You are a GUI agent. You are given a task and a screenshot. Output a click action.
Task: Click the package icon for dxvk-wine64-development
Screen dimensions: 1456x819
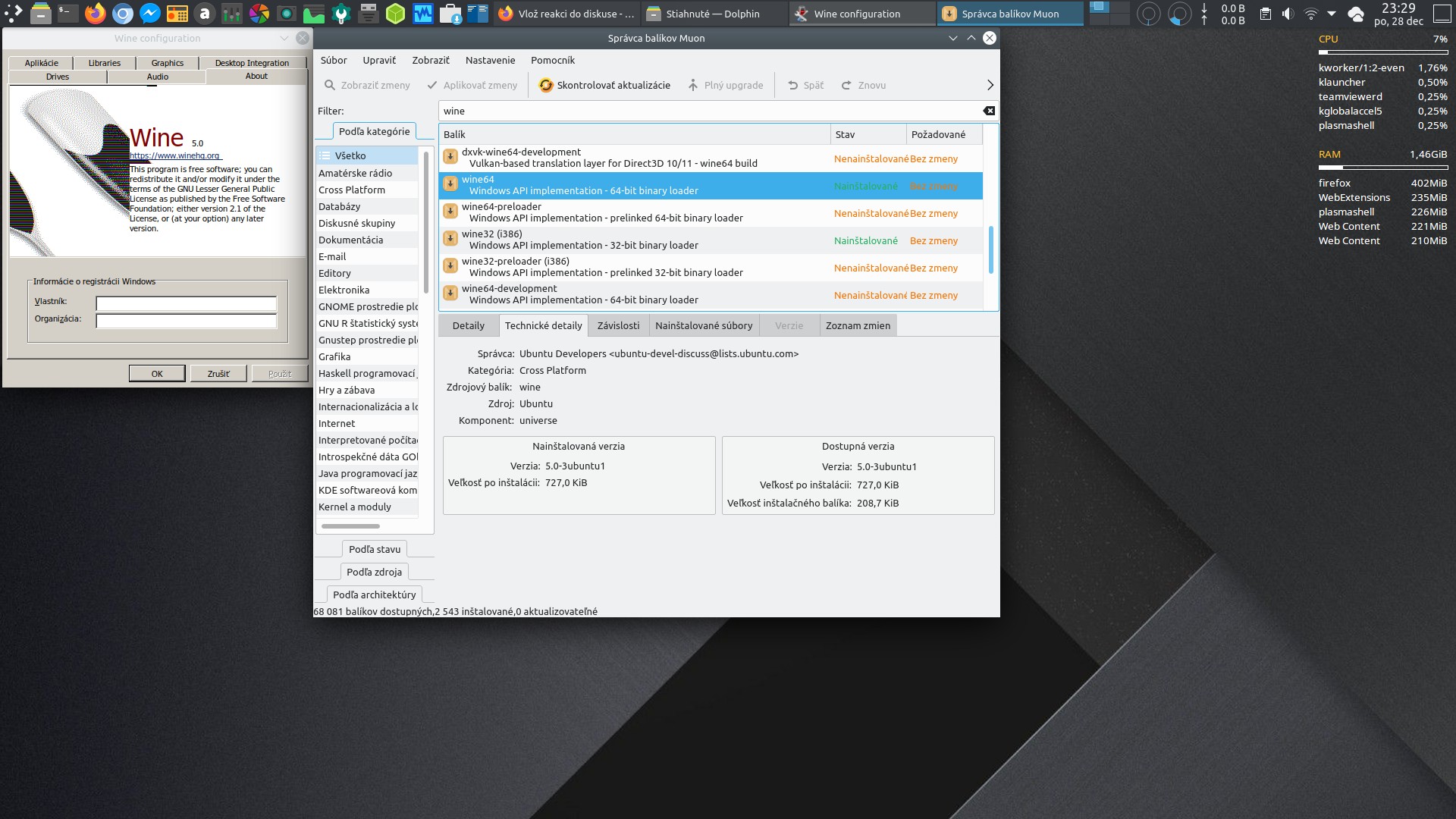click(x=450, y=156)
